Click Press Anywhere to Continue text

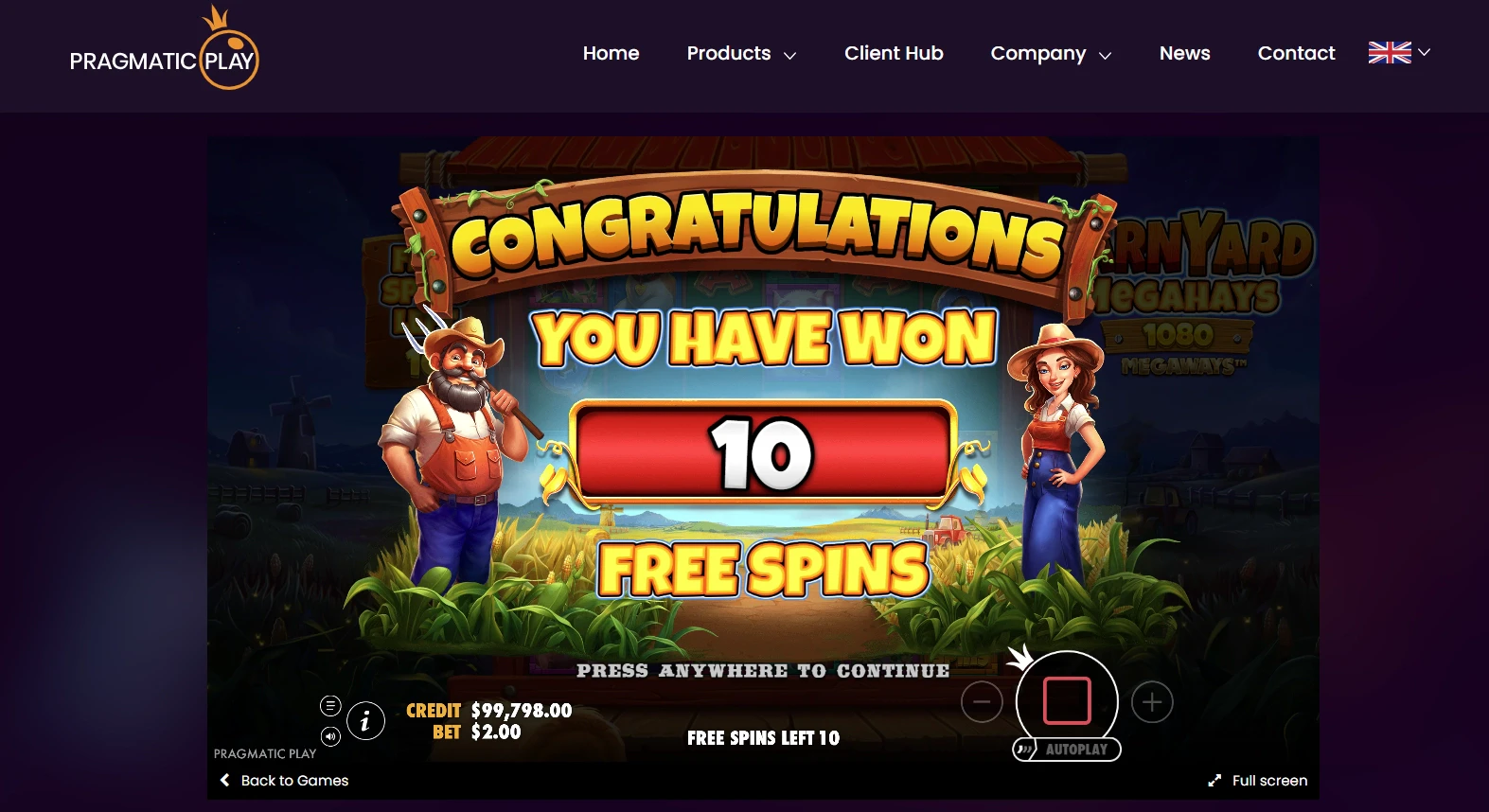tap(763, 671)
